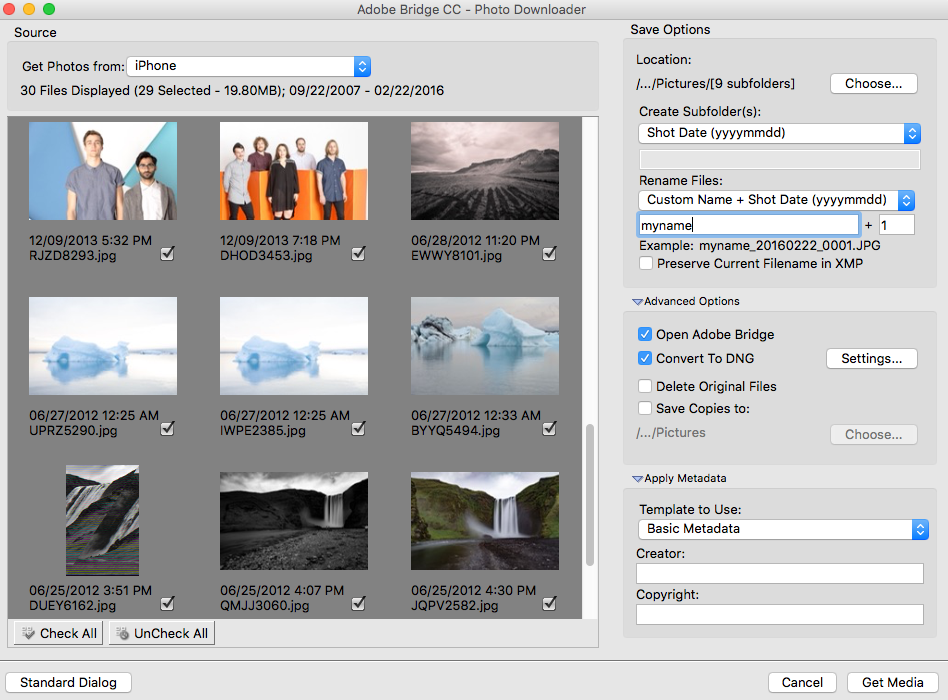948x700 pixels.
Task: Click Get Media to start downloading
Action: pyautogui.click(x=889, y=682)
